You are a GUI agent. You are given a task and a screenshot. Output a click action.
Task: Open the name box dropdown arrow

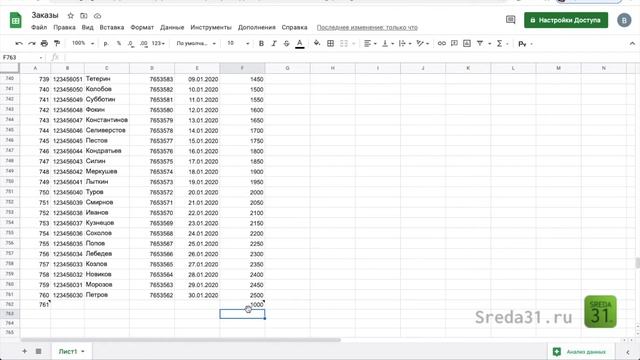[x=41, y=58]
